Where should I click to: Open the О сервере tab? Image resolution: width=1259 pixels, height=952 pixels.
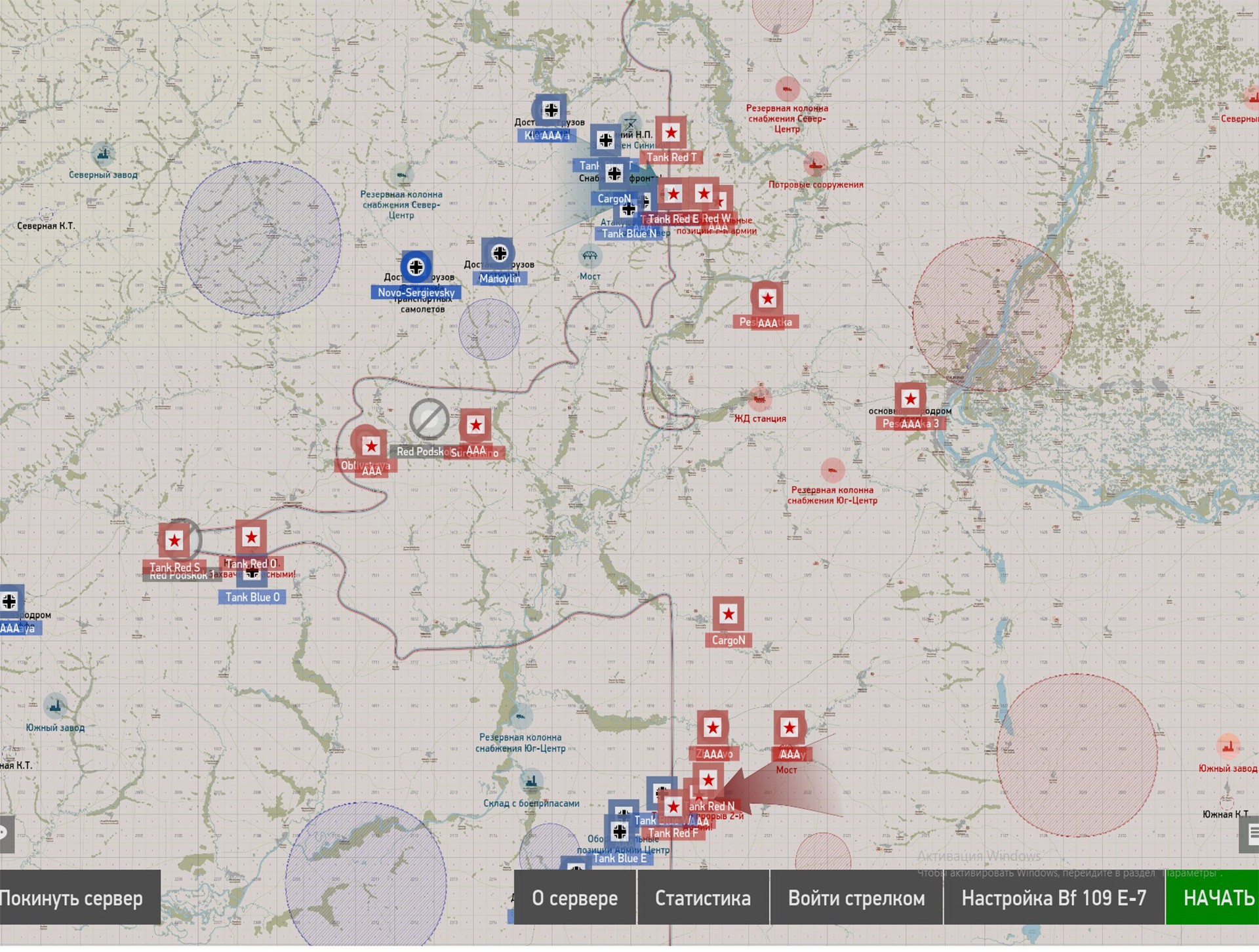click(x=574, y=898)
